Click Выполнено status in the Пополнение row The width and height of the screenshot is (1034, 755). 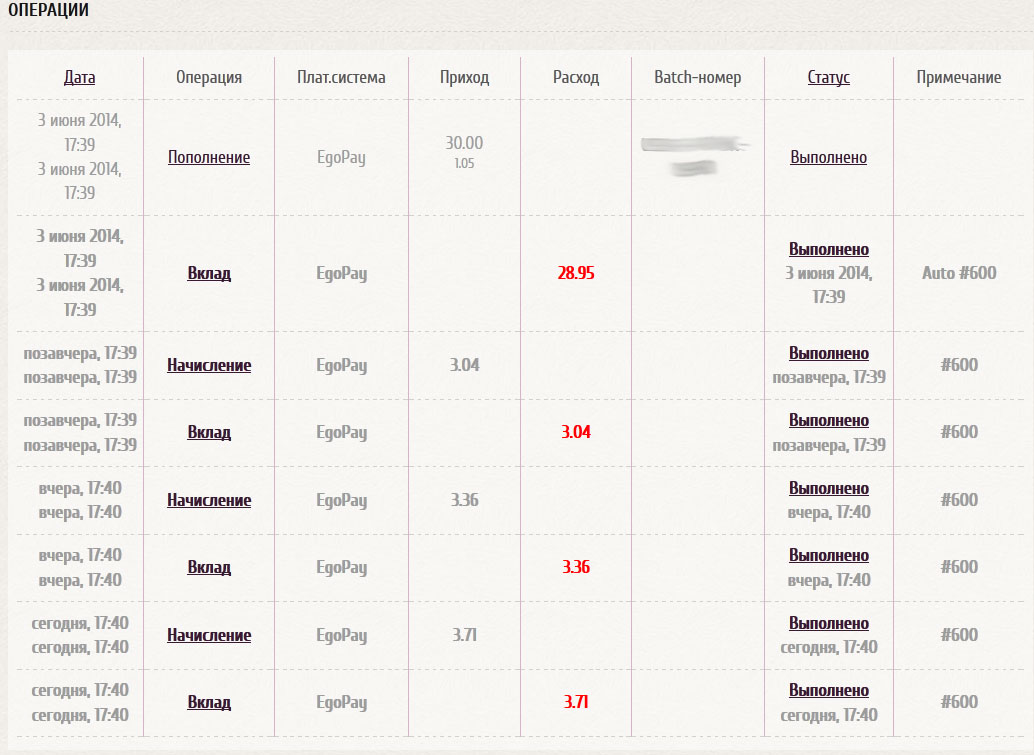point(828,157)
